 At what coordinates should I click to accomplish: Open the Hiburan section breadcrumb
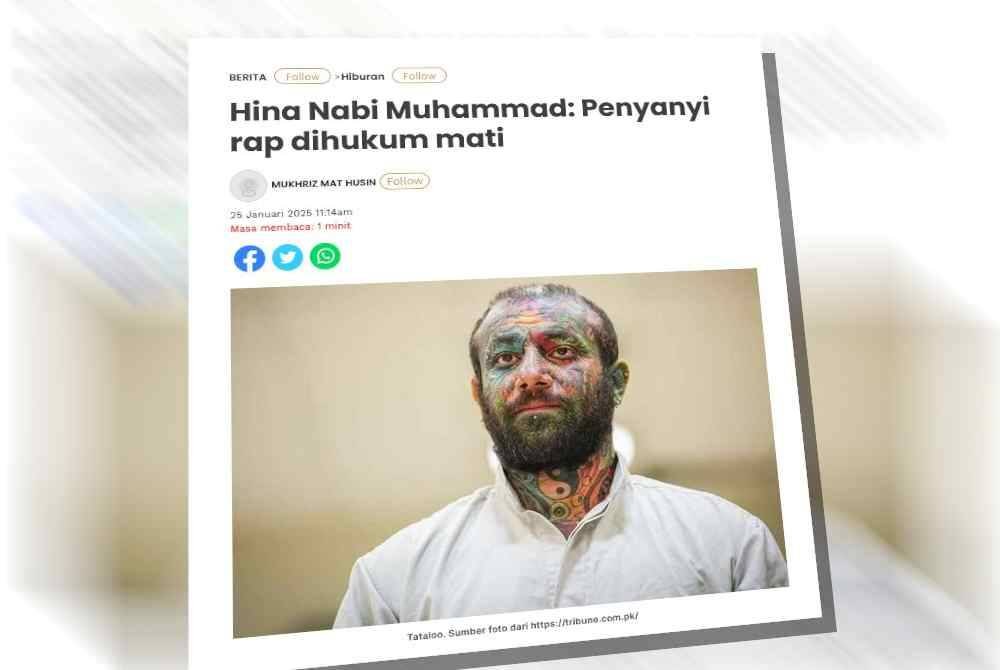pos(362,76)
